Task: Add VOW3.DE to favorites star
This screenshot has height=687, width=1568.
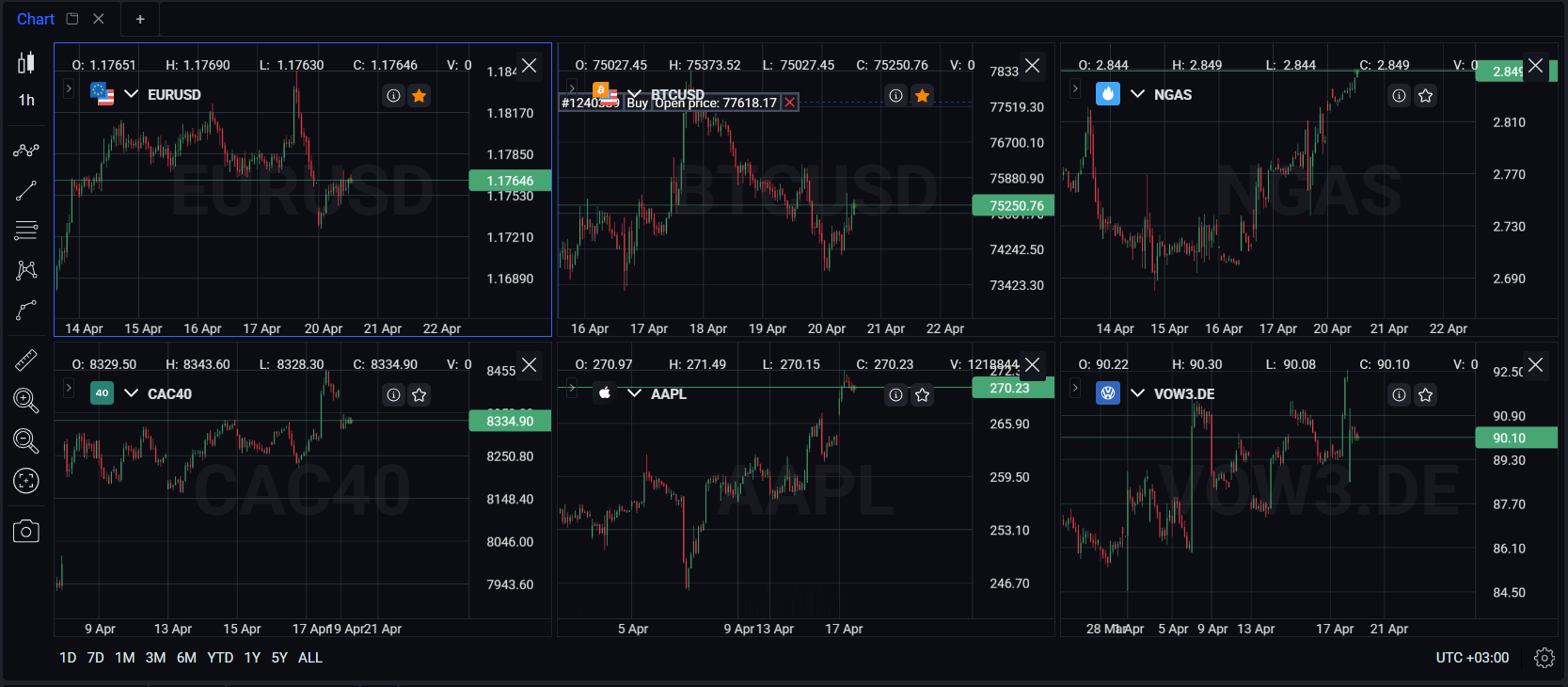Action: (x=1426, y=394)
